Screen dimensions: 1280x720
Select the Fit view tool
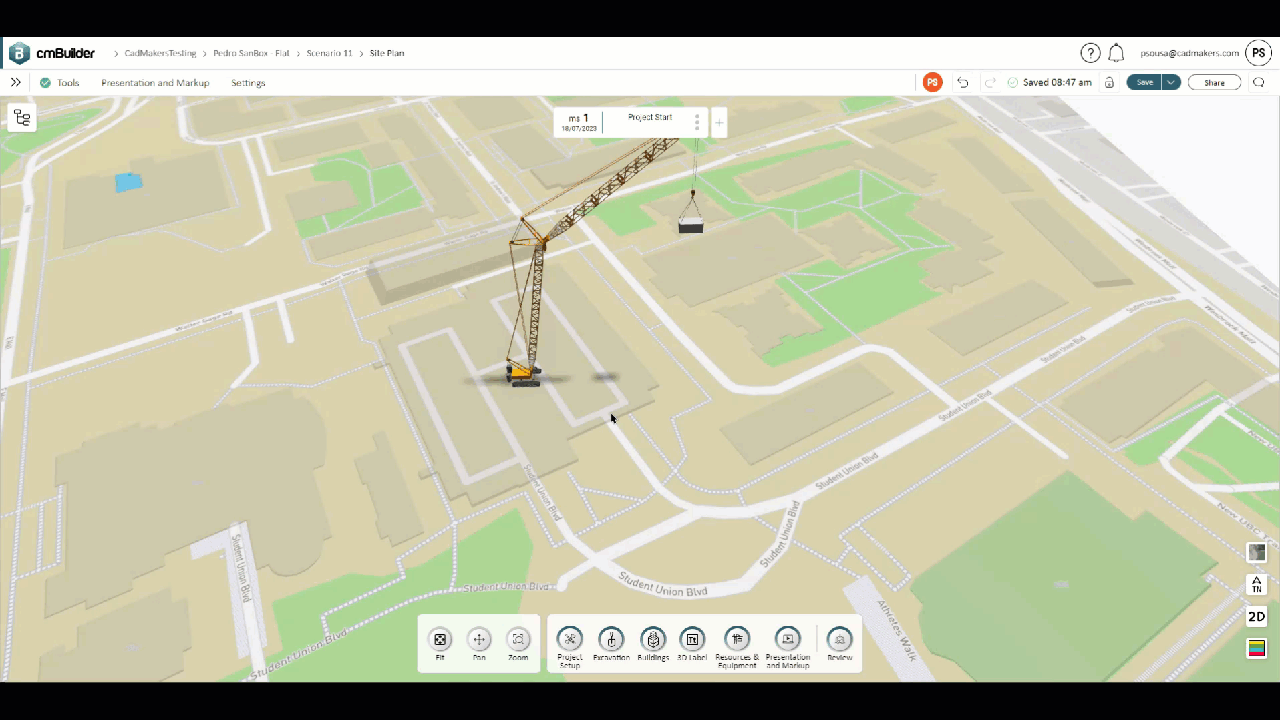[x=440, y=643]
